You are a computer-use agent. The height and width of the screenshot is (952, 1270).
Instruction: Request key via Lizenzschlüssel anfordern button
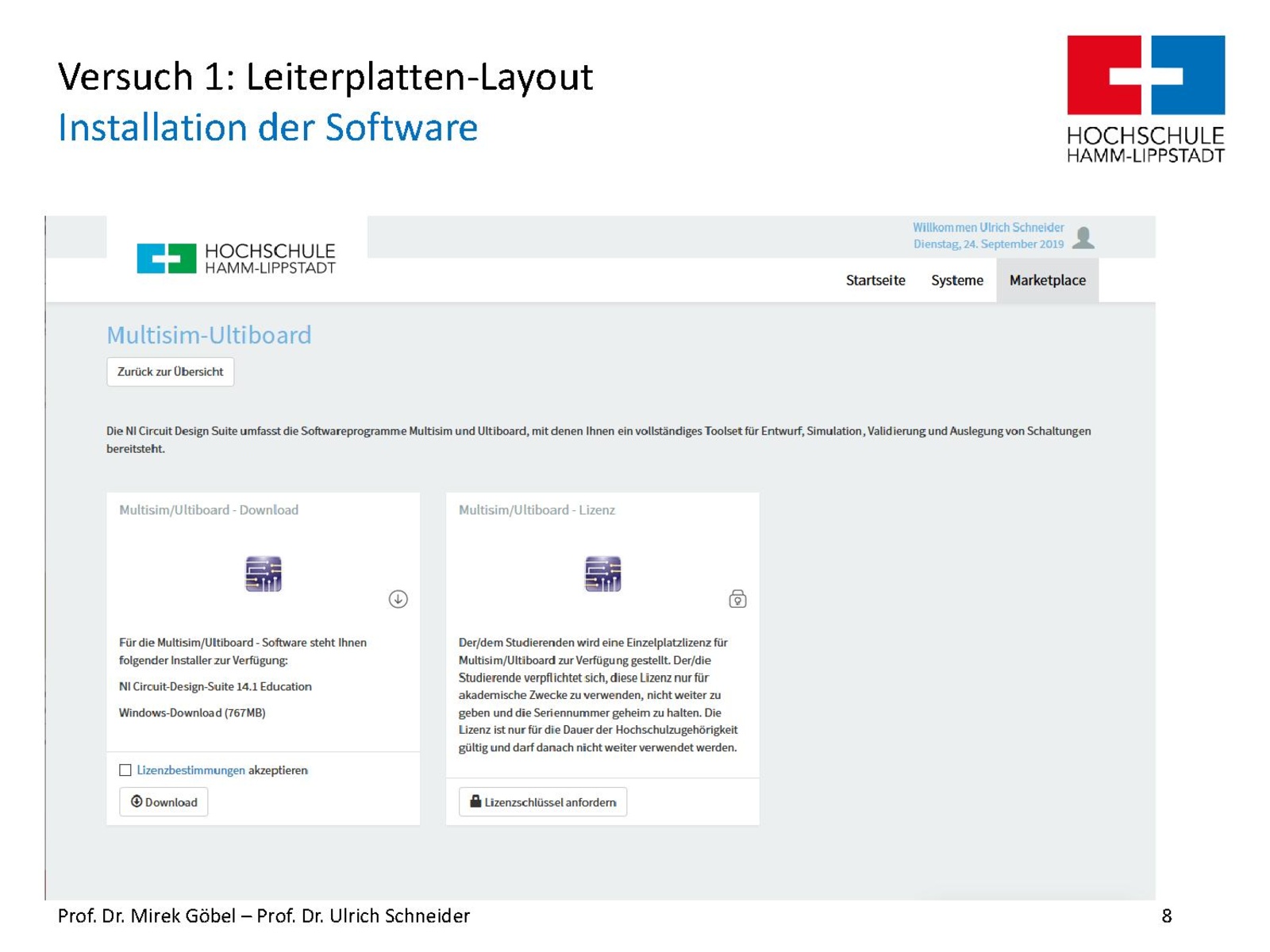(x=543, y=802)
